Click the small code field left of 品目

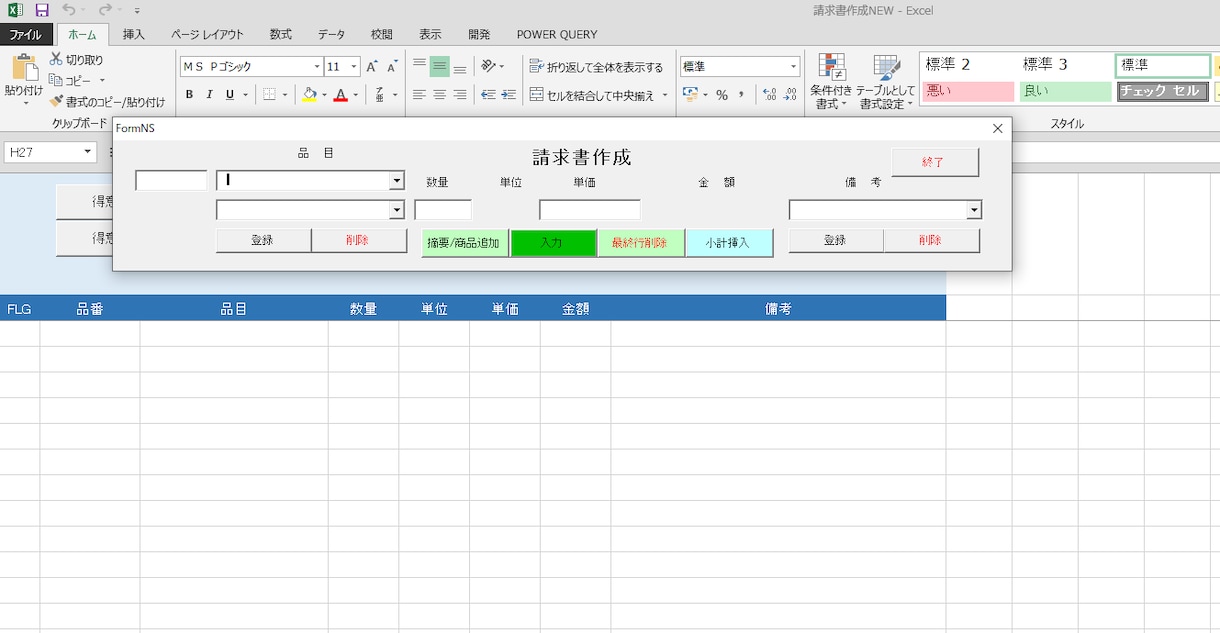coord(171,181)
